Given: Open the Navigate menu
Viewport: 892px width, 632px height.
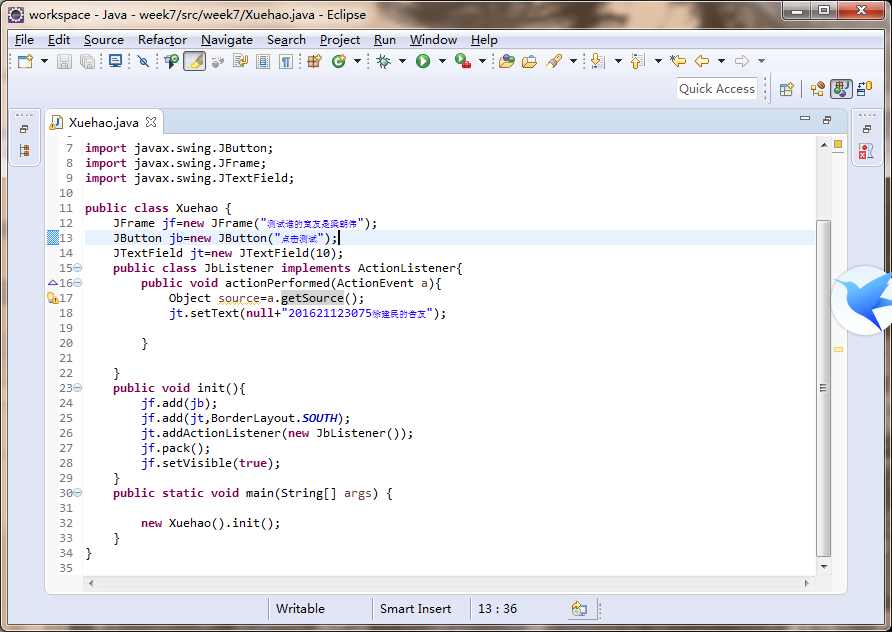Looking at the screenshot, I should click(x=226, y=40).
